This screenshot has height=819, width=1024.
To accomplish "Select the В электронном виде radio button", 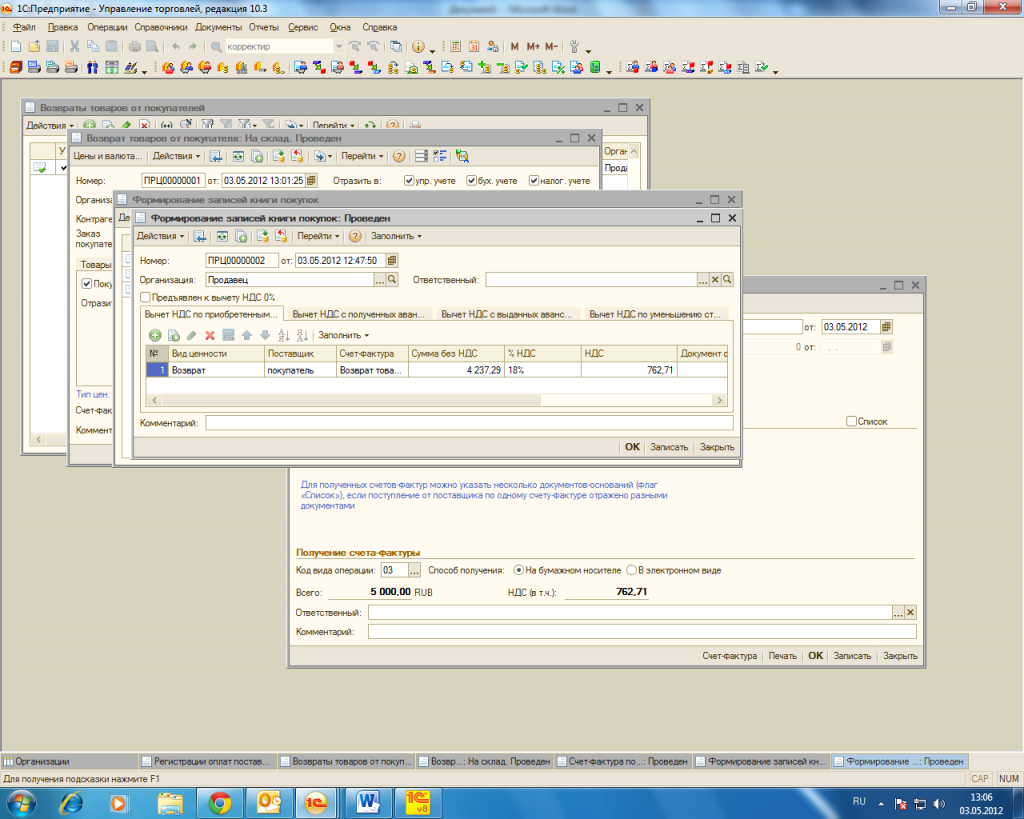I will click(631, 570).
